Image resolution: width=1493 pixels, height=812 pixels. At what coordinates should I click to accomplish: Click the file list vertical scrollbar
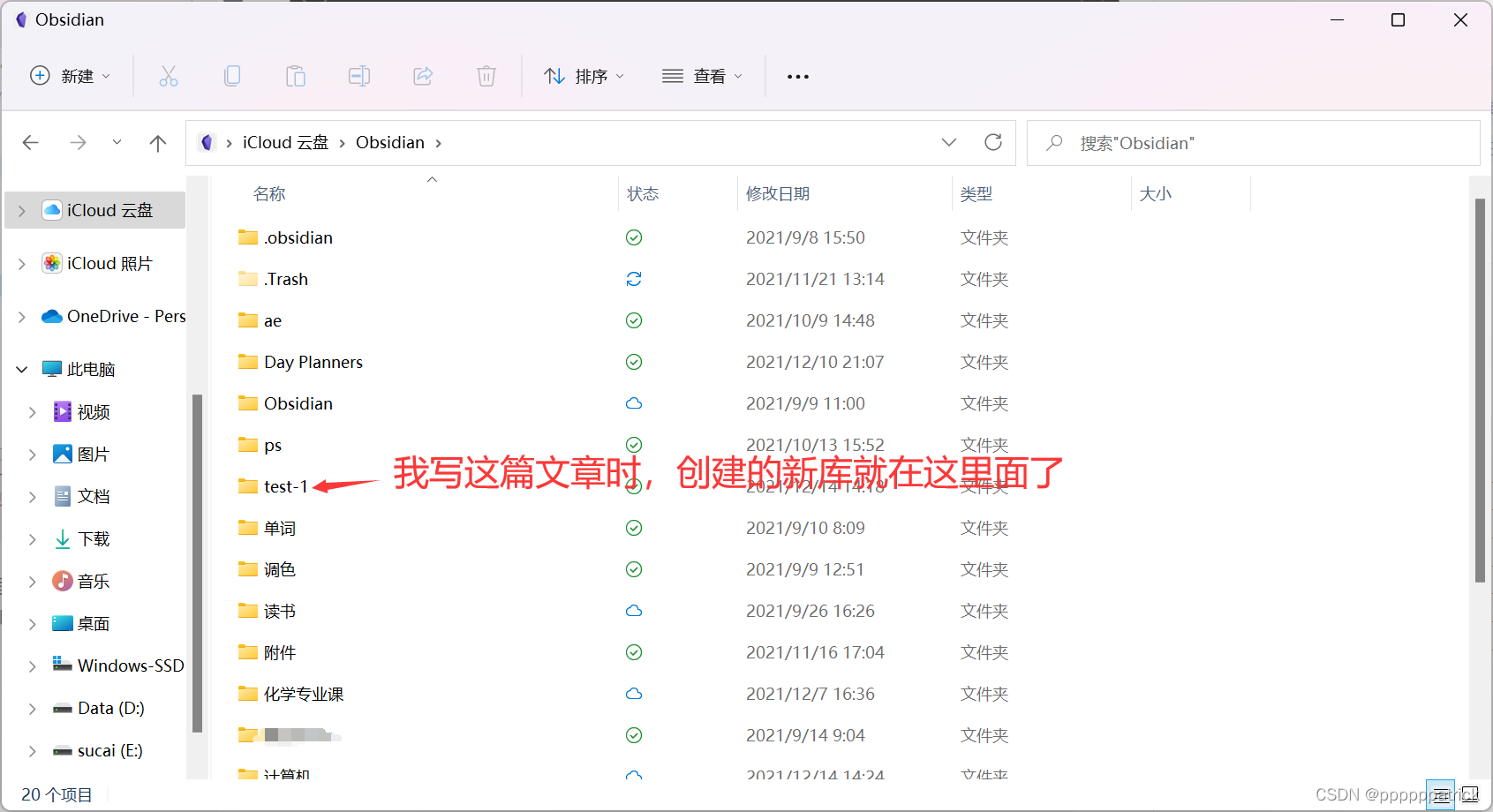[1480, 390]
